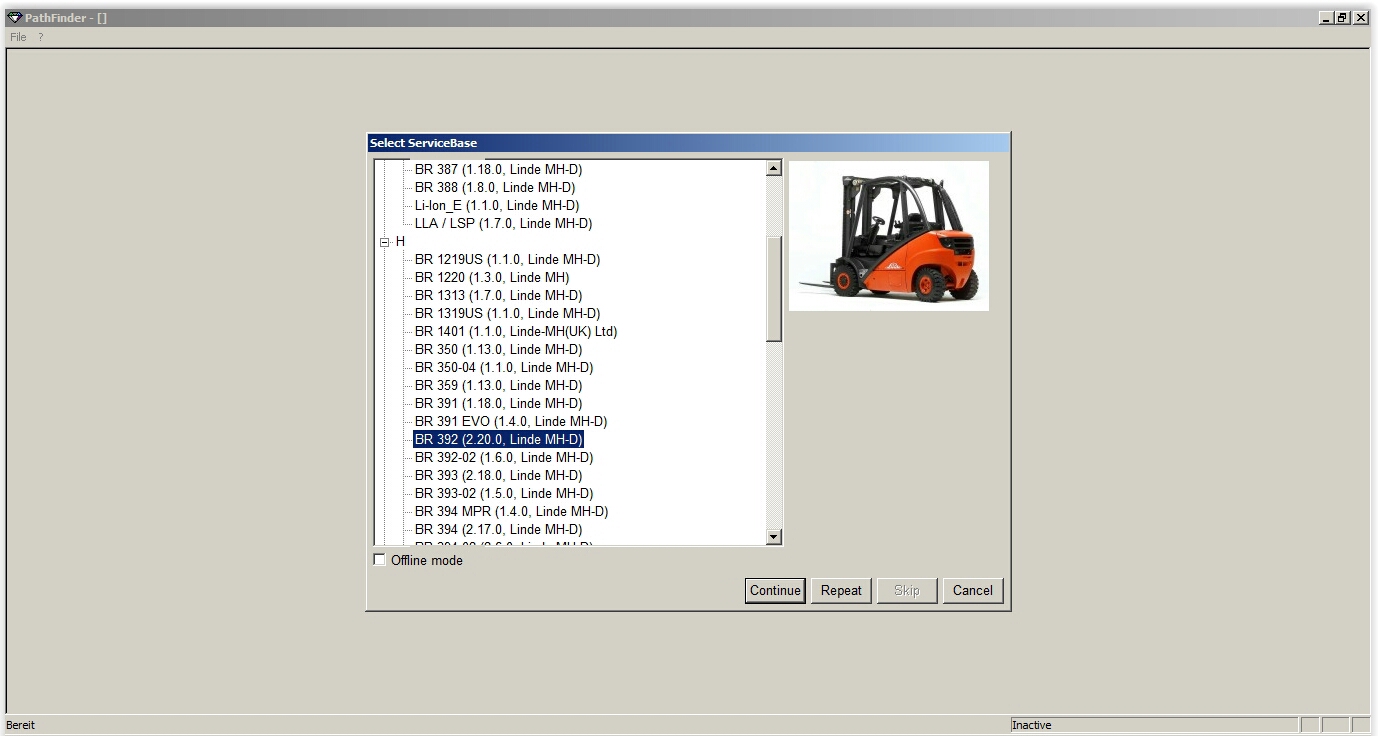Click the H group label in tree
Screen dimensions: 1379x736
(400, 242)
